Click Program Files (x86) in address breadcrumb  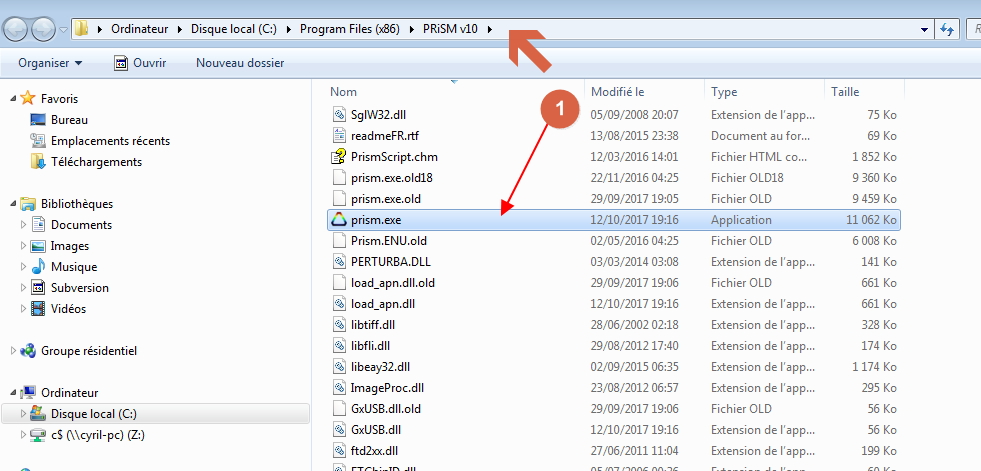click(x=349, y=29)
